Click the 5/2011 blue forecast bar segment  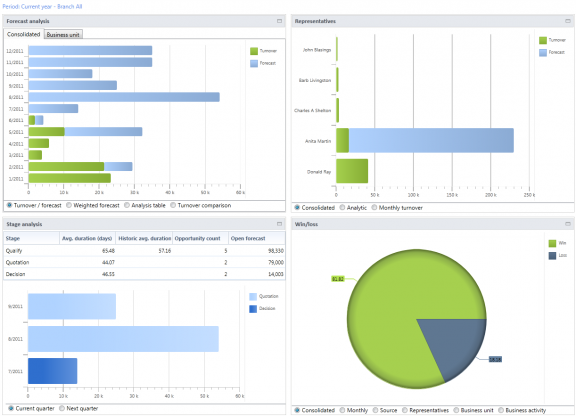[103, 132]
